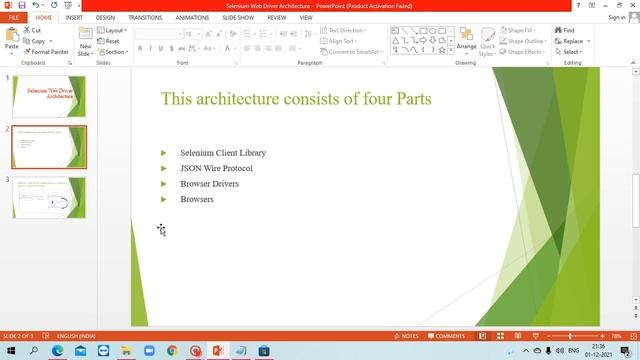Open the font name combo box

click(x=158, y=34)
